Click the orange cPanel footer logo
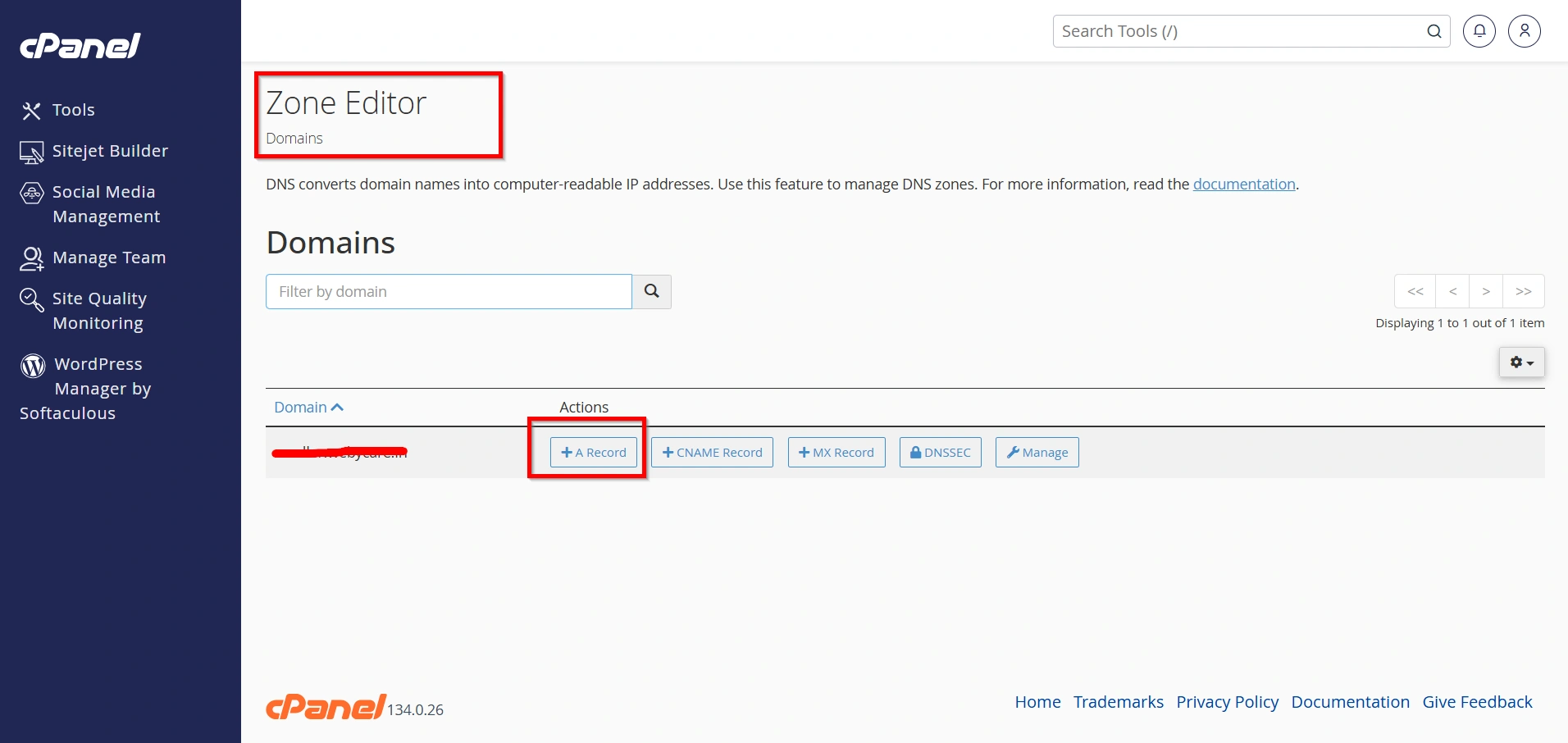 [x=326, y=707]
